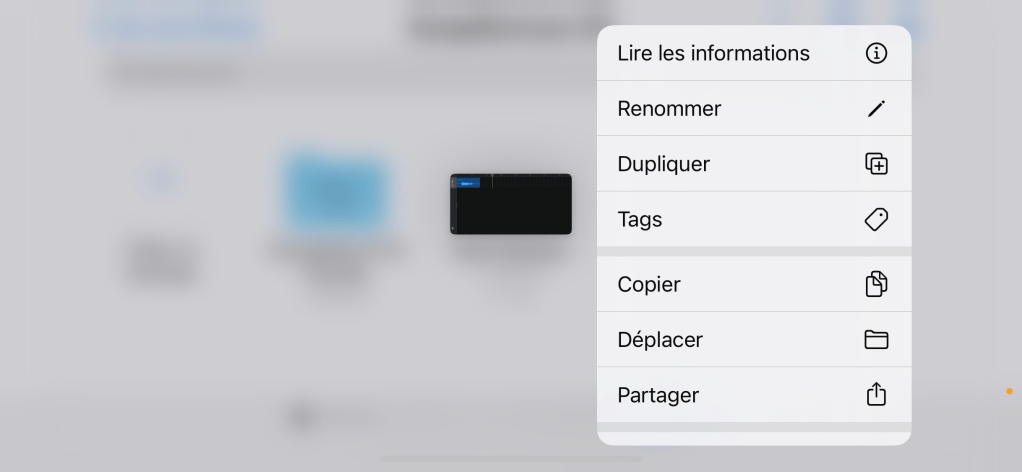Click the folder icon beside Déplacer
The width and height of the screenshot is (1022, 472).
(876, 340)
